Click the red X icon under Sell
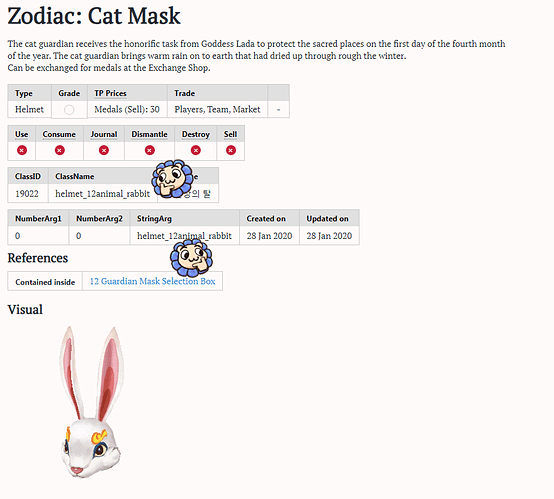The width and height of the screenshot is (554, 499). click(x=231, y=150)
